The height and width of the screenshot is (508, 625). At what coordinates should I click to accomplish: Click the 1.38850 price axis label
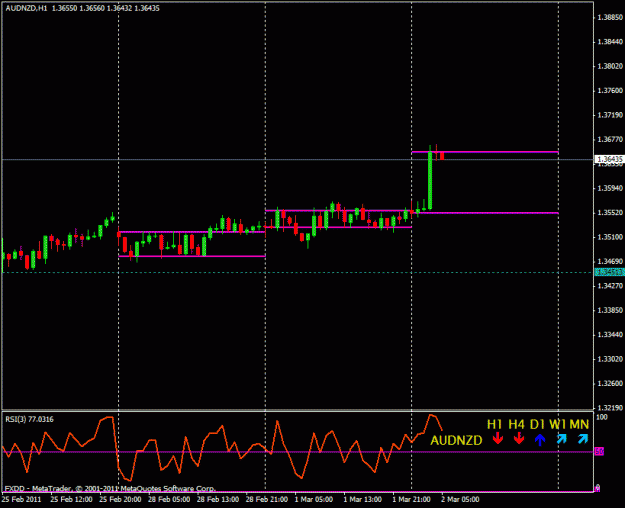[x=610, y=17]
